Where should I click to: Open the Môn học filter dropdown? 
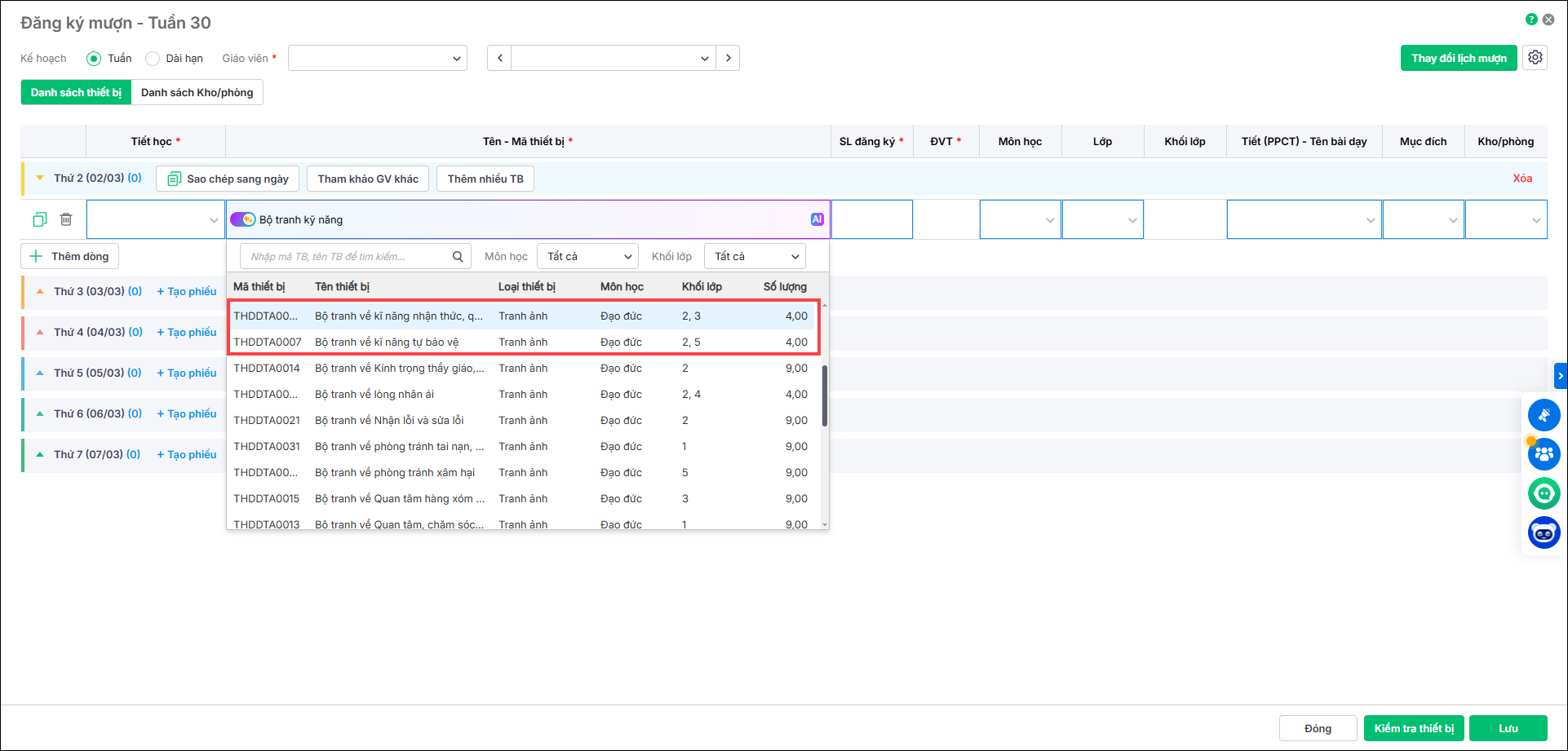(587, 257)
